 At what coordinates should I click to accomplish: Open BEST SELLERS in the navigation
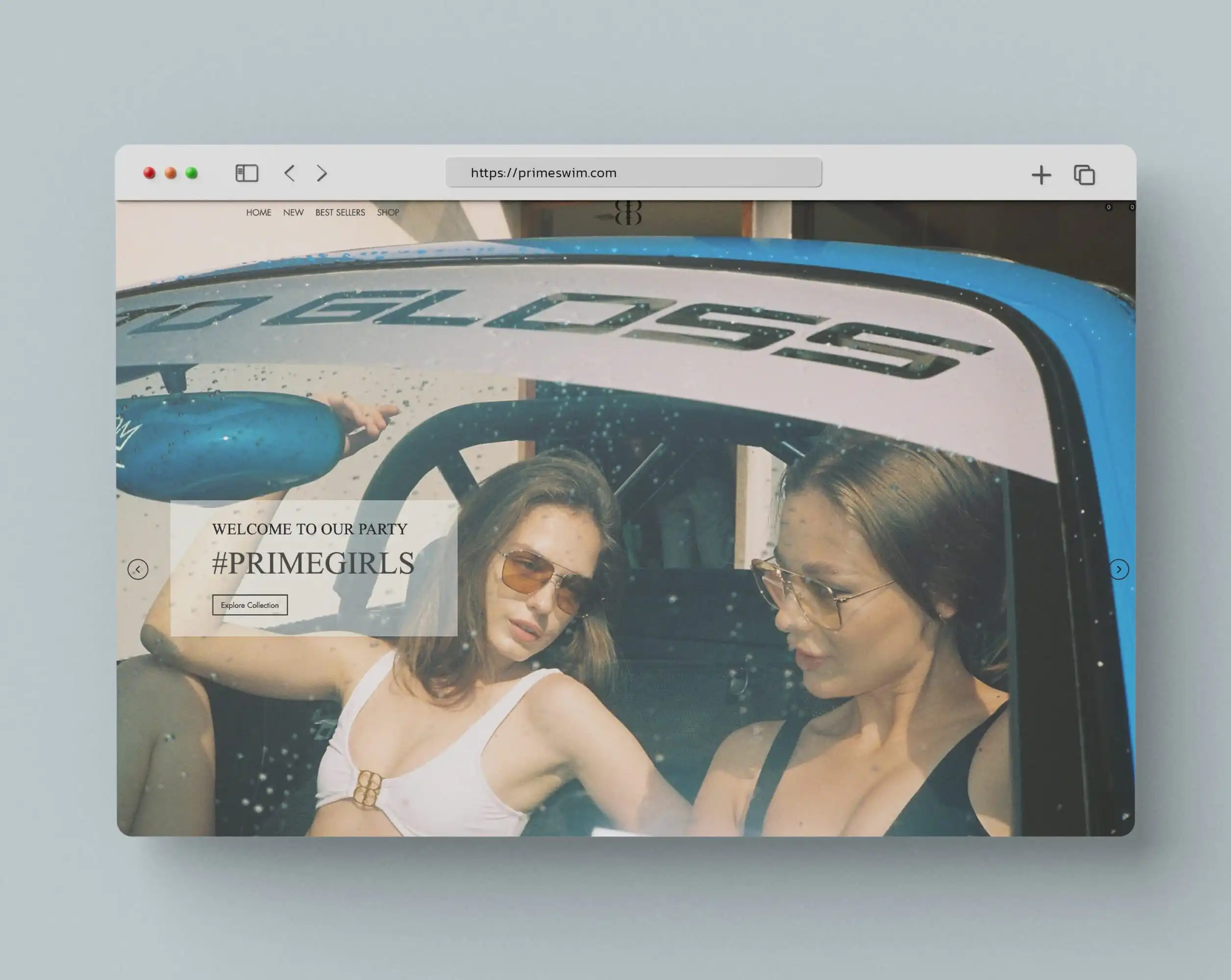click(x=340, y=212)
